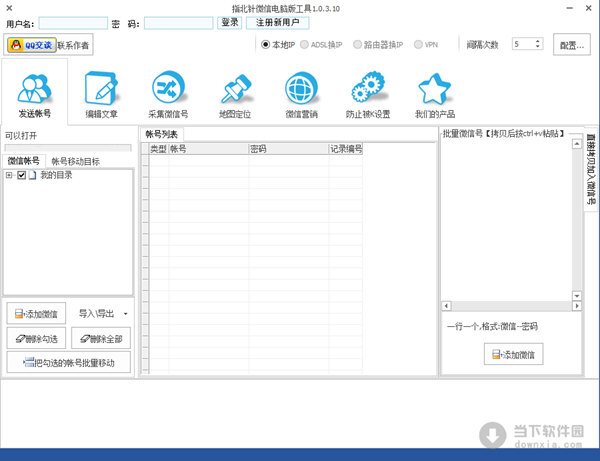Click the 登录 button
The image size is (600, 461).
230,23
